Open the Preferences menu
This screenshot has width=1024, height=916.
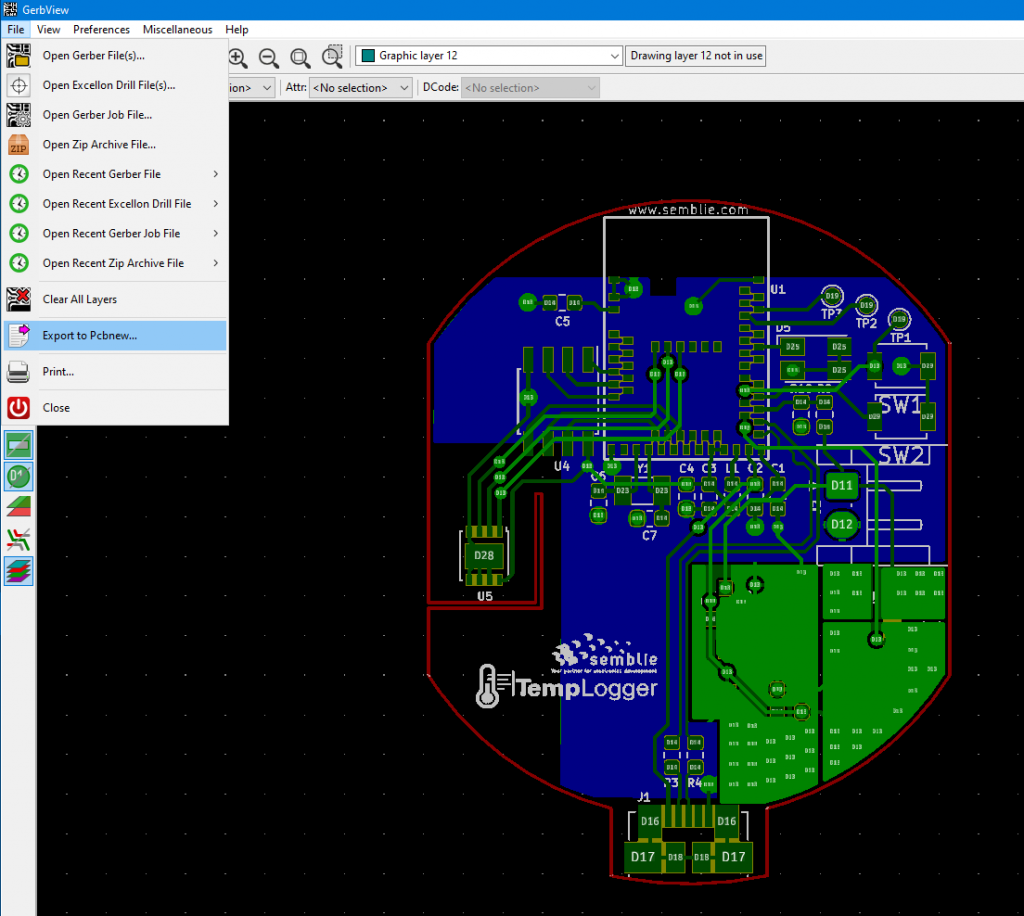[101, 30]
